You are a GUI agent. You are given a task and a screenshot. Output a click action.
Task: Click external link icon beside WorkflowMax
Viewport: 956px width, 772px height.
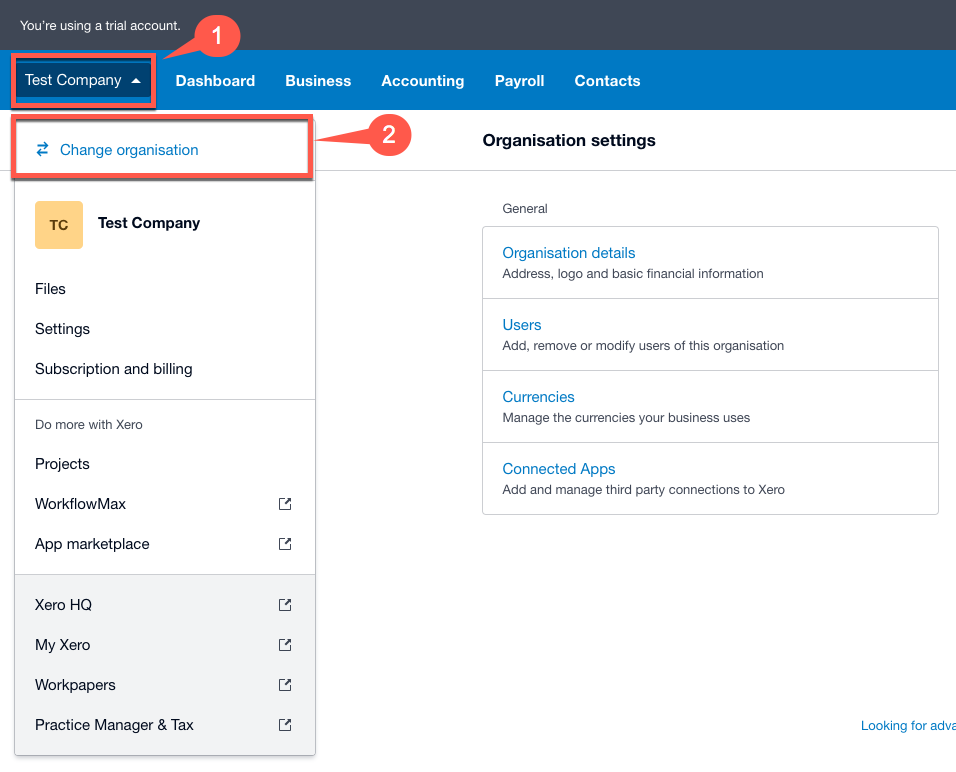pos(285,504)
